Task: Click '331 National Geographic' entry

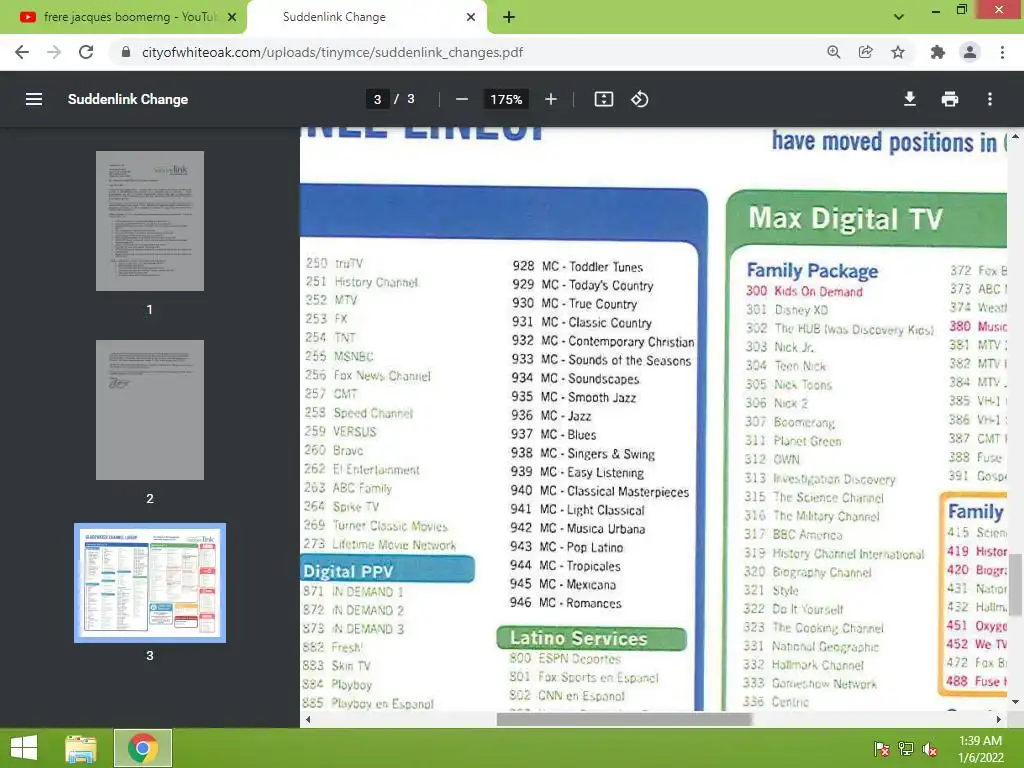Action: (x=811, y=647)
